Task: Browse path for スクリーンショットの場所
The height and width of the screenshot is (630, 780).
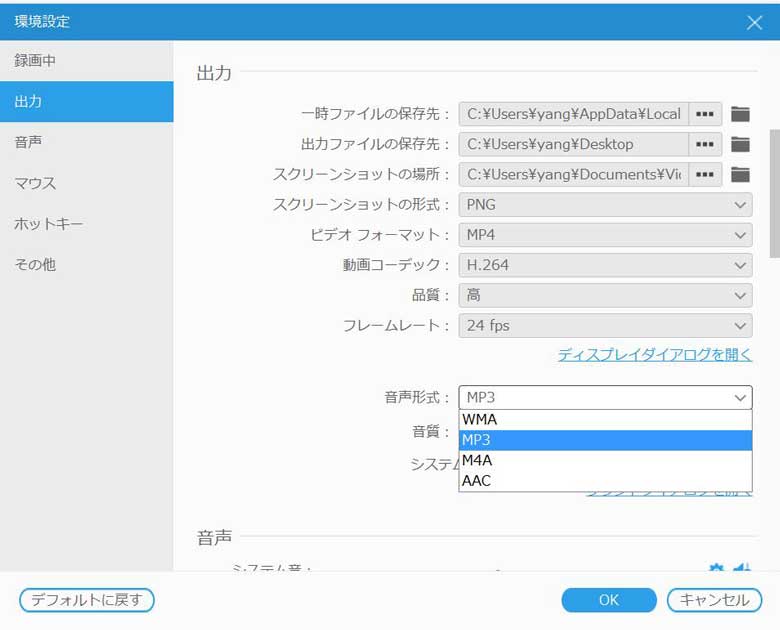Action: tap(705, 175)
